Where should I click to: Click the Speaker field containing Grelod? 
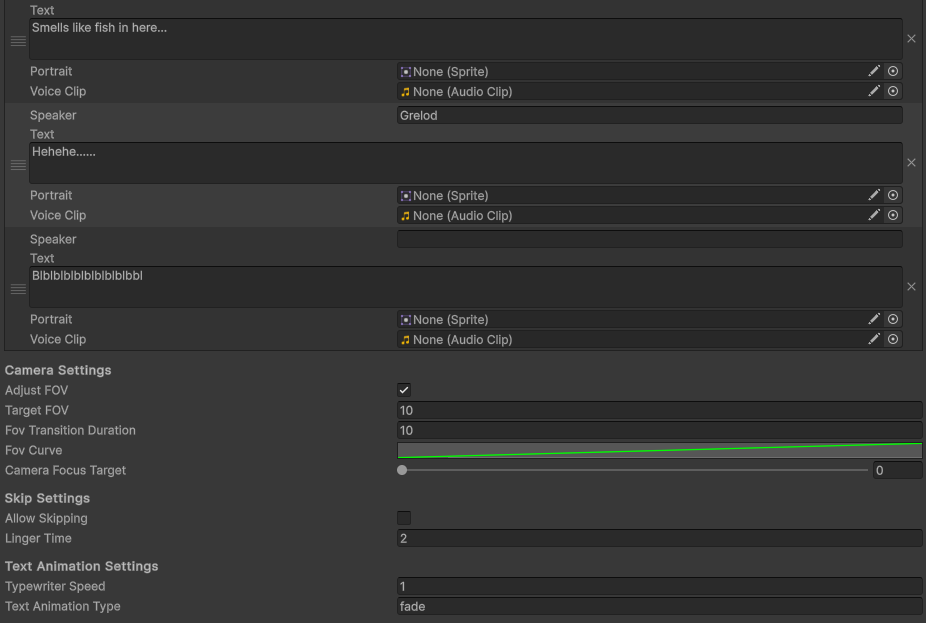(x=650, y=115)
